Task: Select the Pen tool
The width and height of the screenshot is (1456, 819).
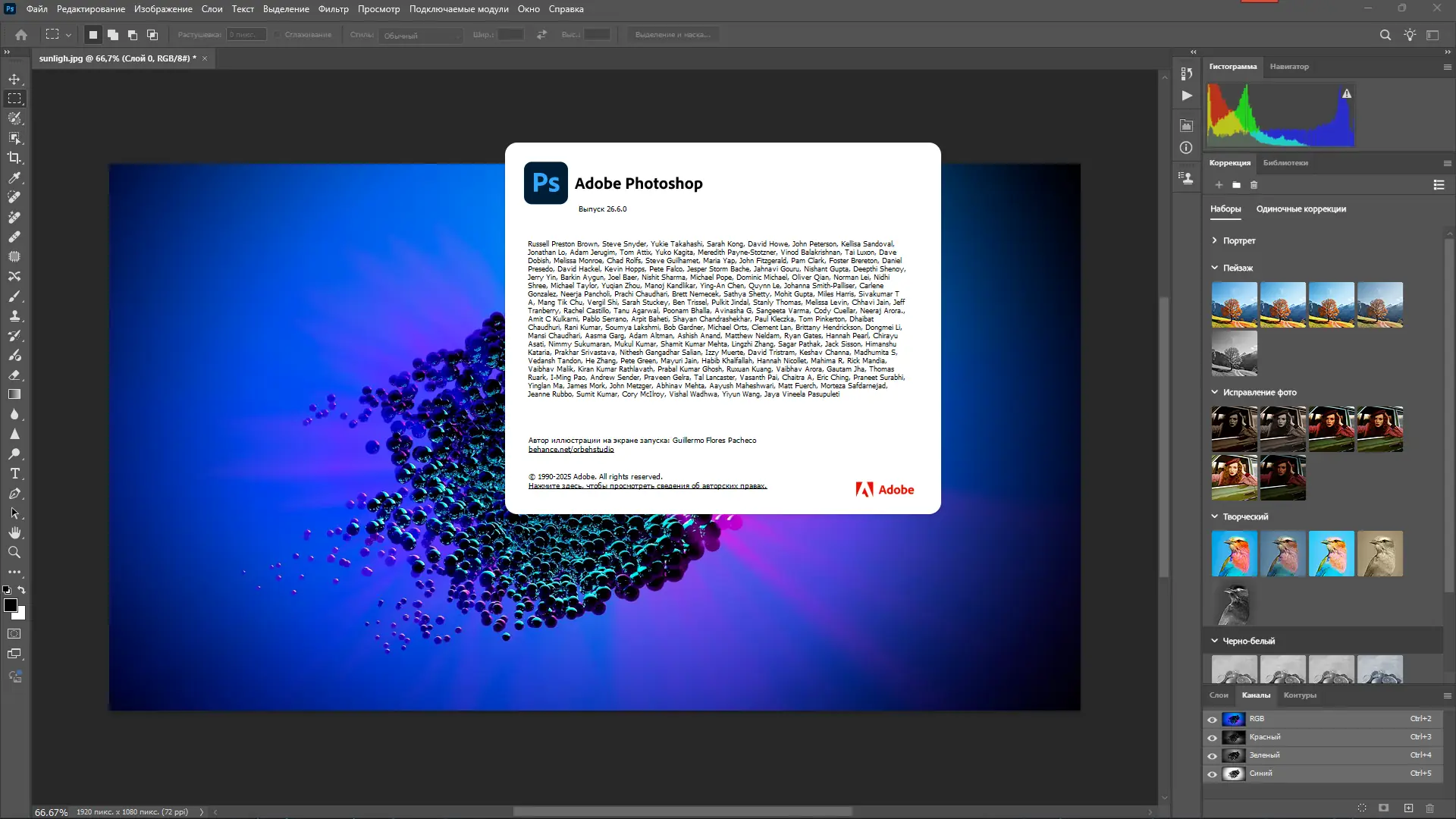Action: tap(15, 493)
